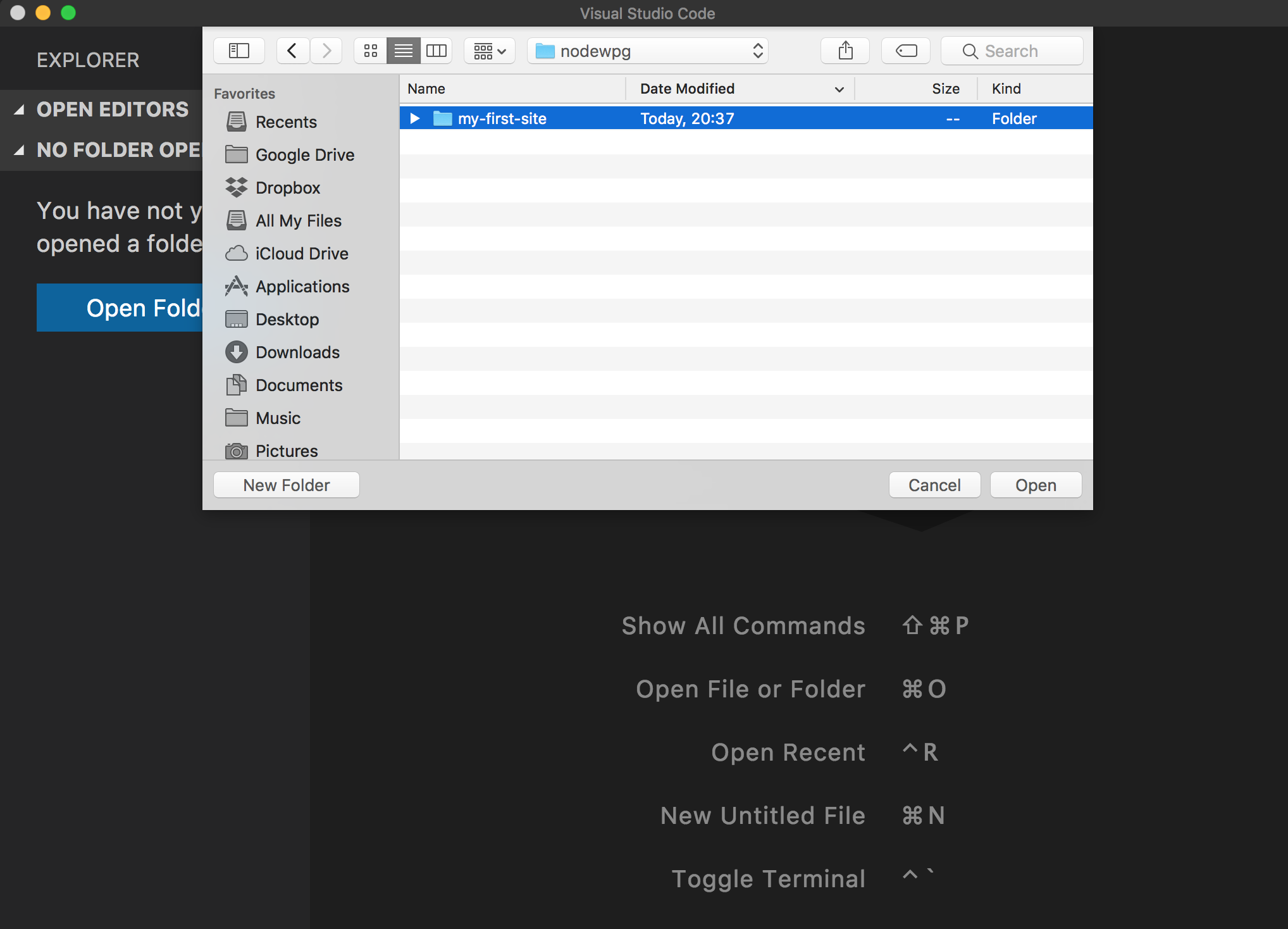Select the my-first-site folder icon
This screenshot has width=1288, height=929.
coord(442,118)
